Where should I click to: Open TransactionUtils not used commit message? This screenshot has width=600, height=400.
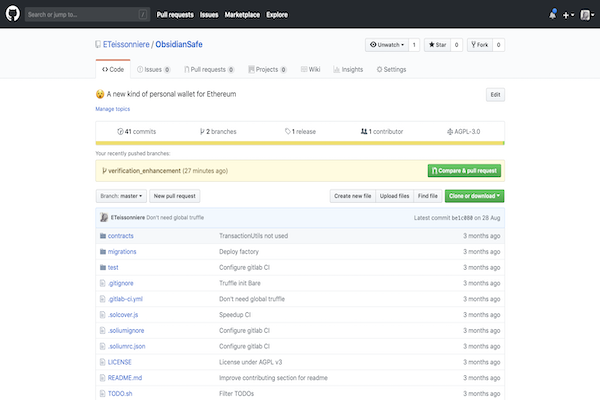tap(254, 236)
